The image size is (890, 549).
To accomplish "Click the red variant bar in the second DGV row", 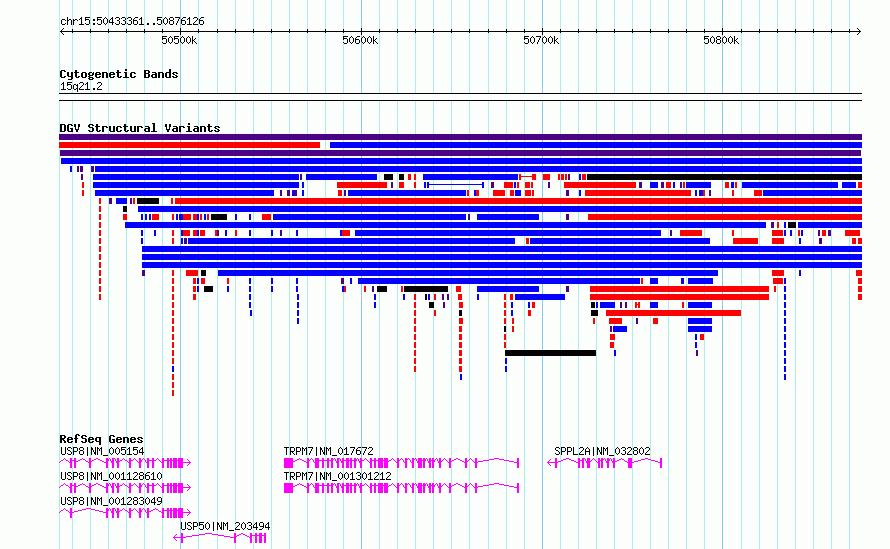I will click(190, 145).
